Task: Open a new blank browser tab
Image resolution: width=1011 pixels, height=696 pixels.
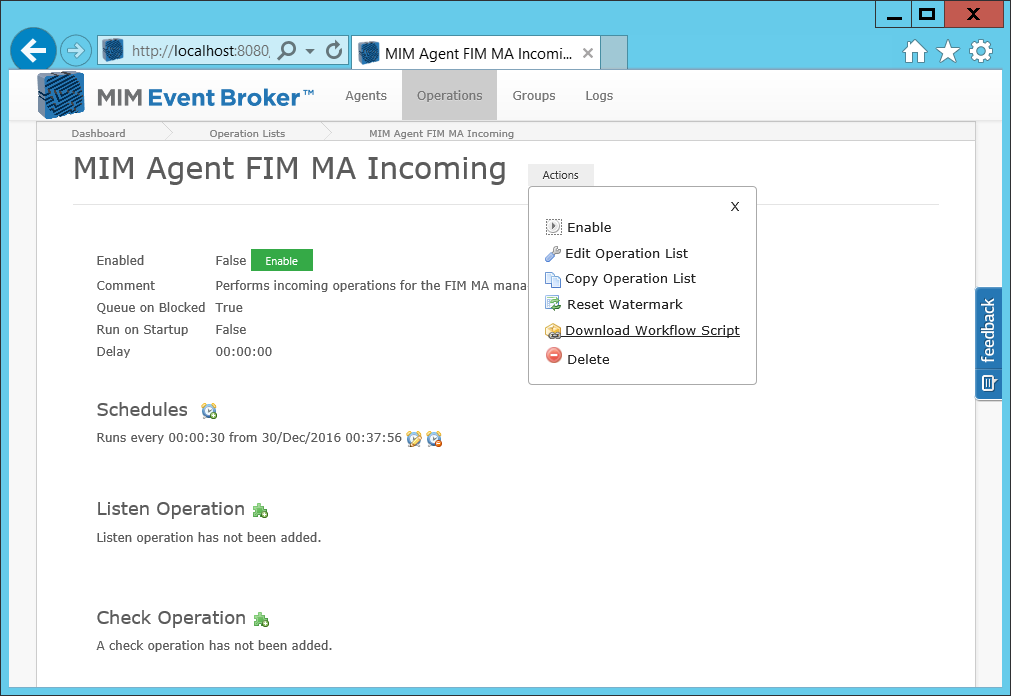Action: click(x=614, y=53)
